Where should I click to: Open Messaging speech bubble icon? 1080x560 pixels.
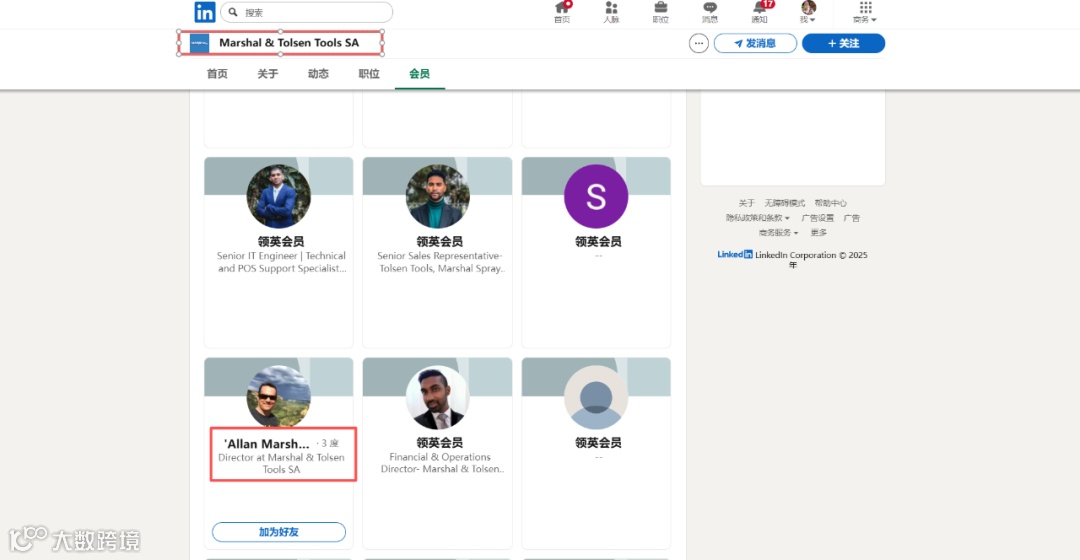point(709,12)
